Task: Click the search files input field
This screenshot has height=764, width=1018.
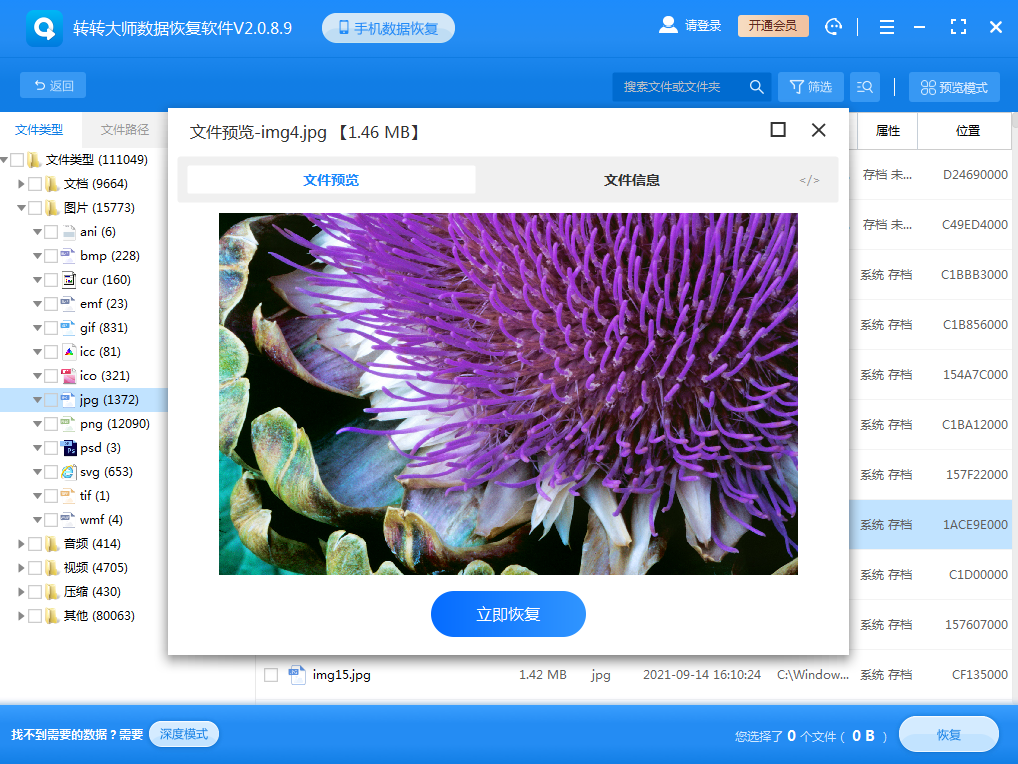Action: tap(680, 87)
